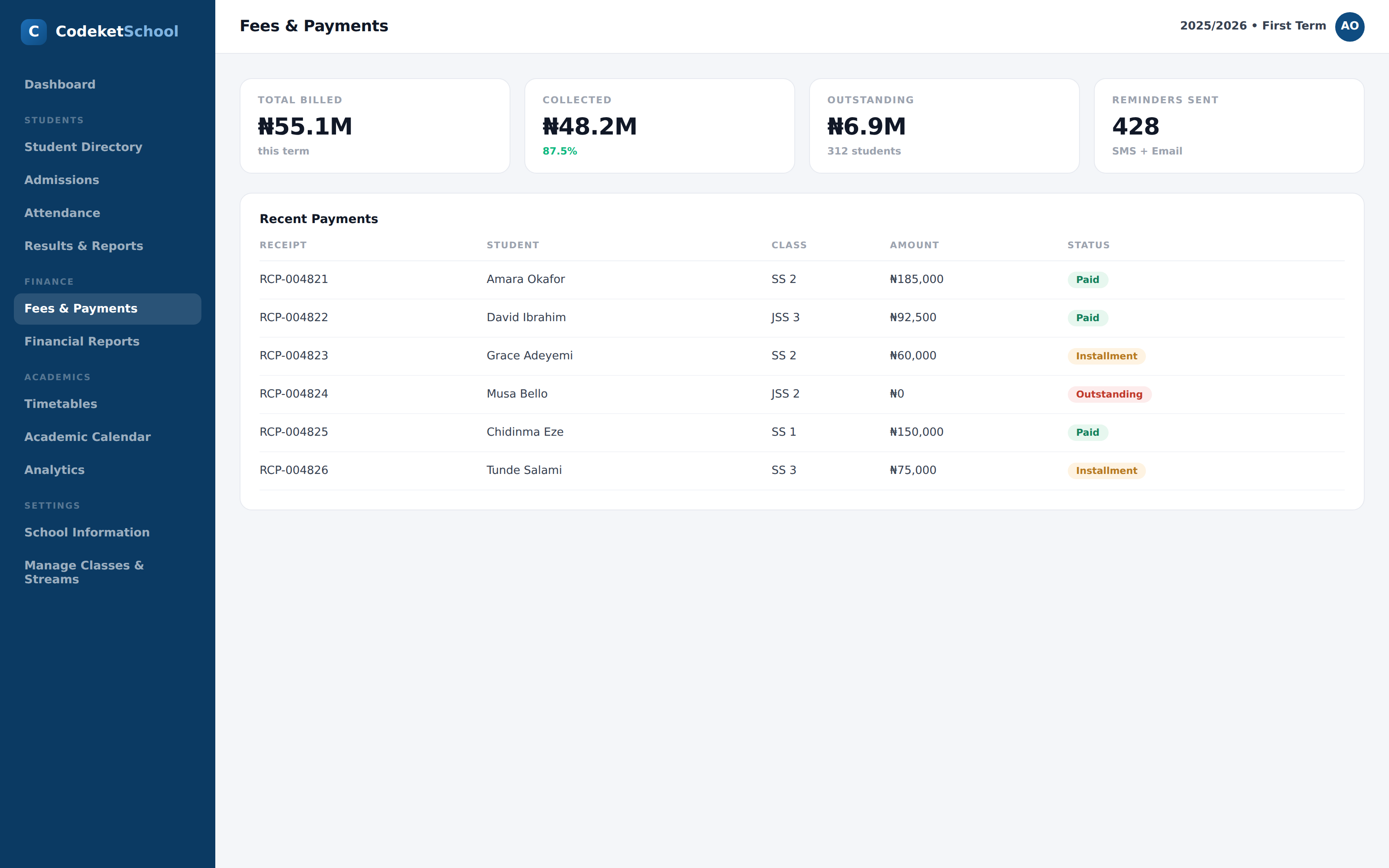Select the Total Billed ₦55.1M card

tap(375, 126)
